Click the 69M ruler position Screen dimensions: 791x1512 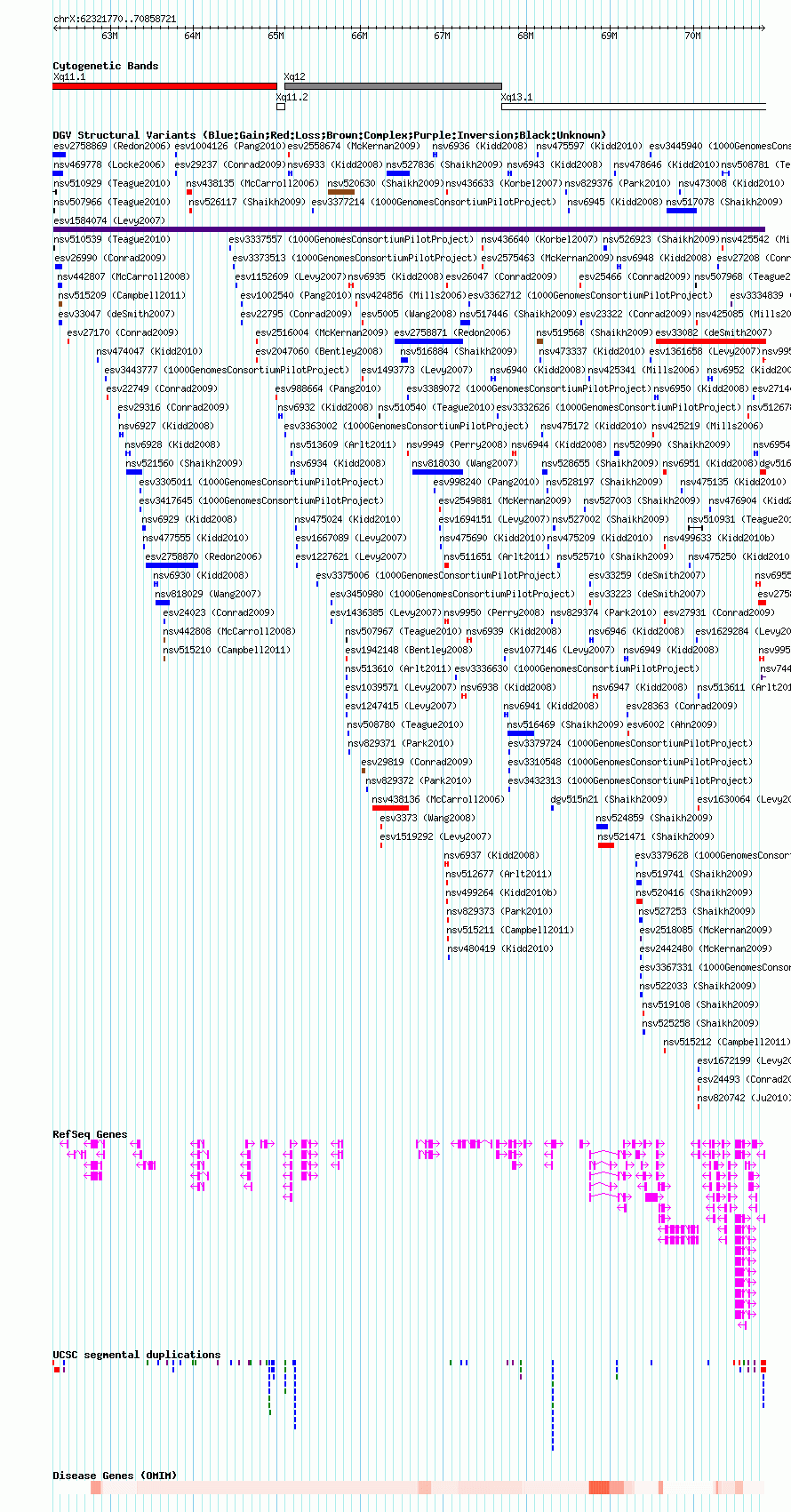tap(609, 36)
